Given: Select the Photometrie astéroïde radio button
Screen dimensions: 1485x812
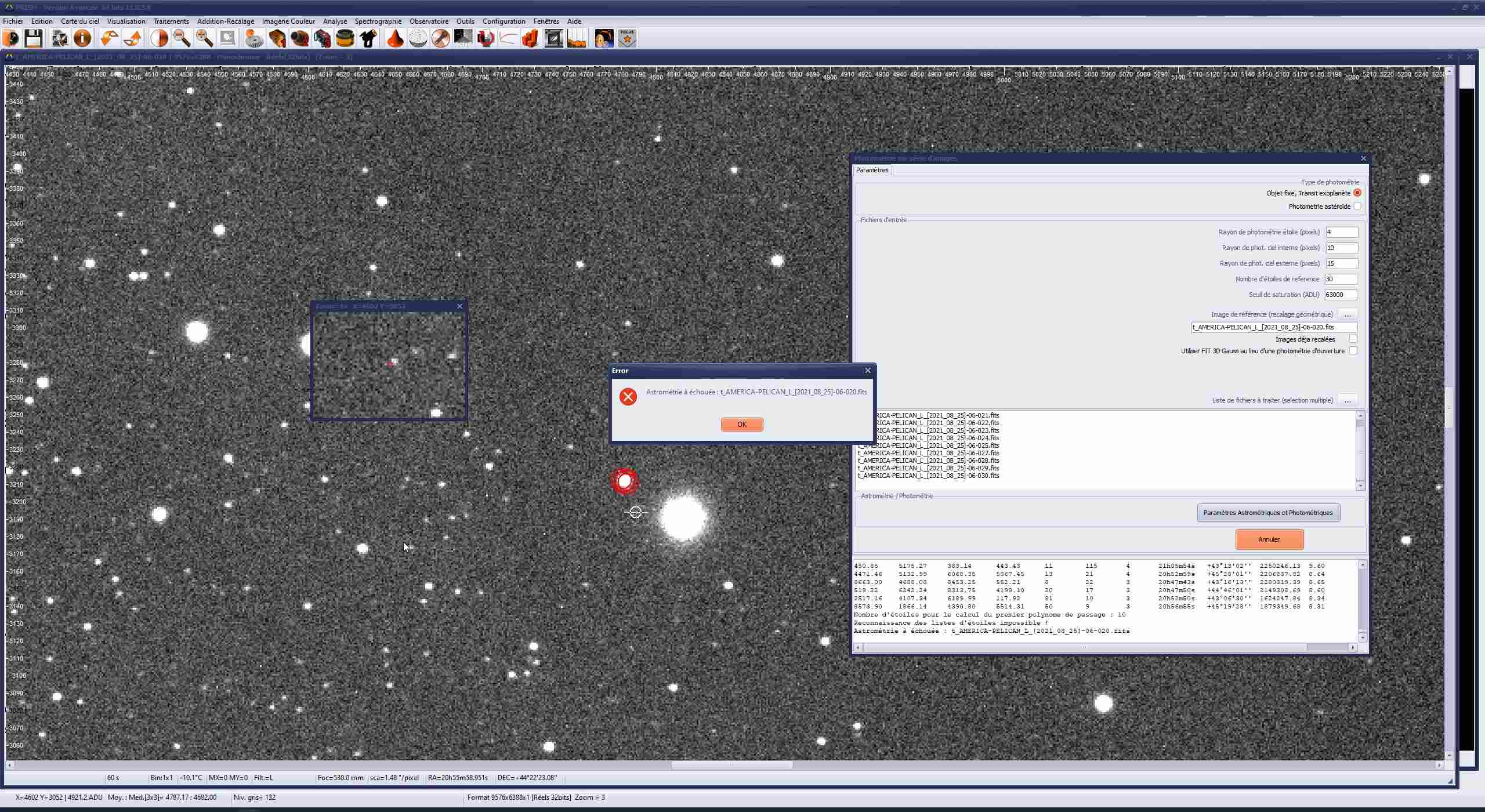Looking at the screenshot, I should pos(1357,206).
